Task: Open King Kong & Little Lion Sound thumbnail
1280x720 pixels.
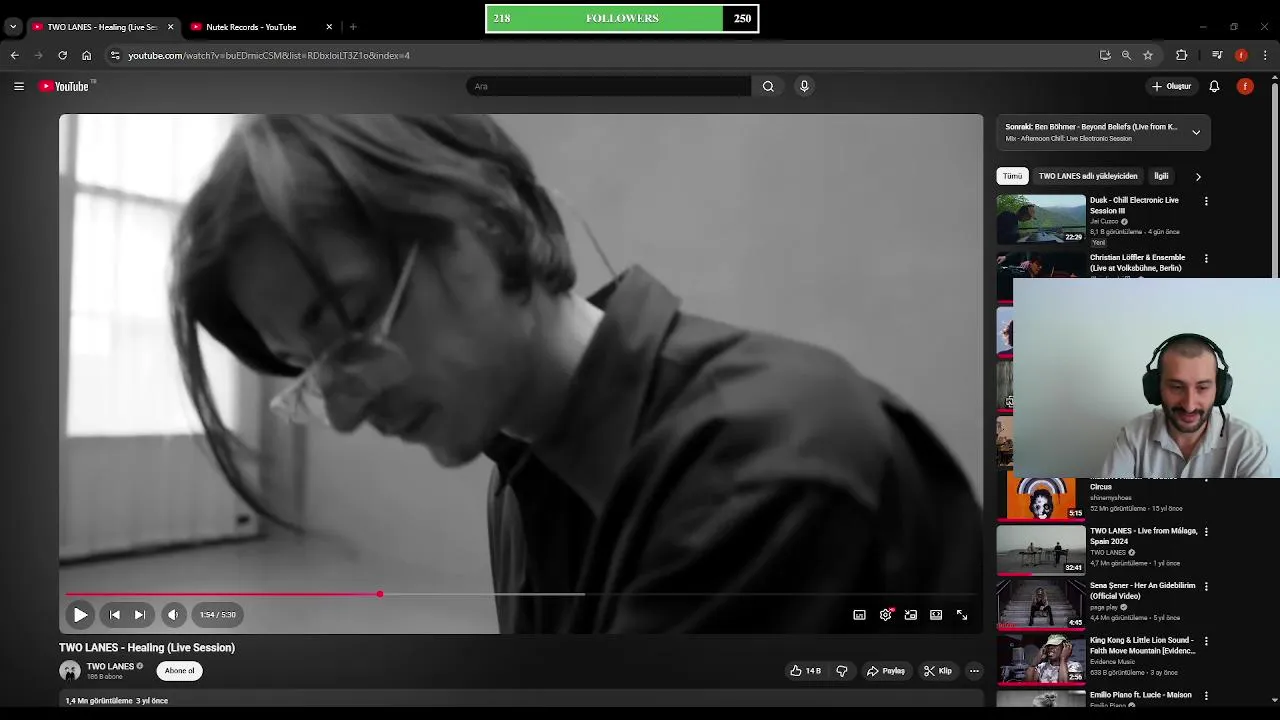Action: pos(1041,658)
